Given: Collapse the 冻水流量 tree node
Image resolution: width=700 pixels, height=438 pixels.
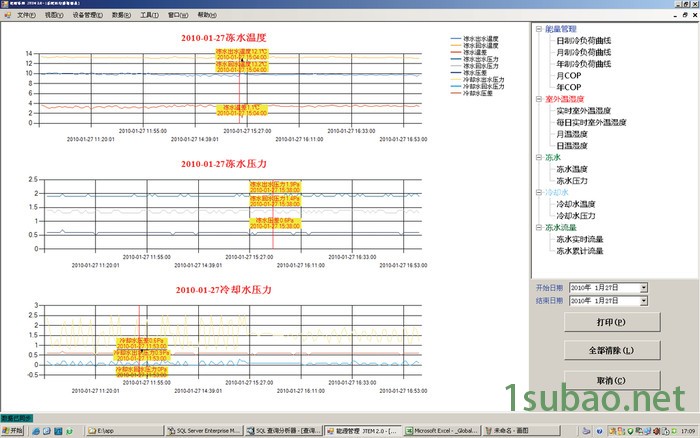Looking at the screenshot, I should pos(538,228).
